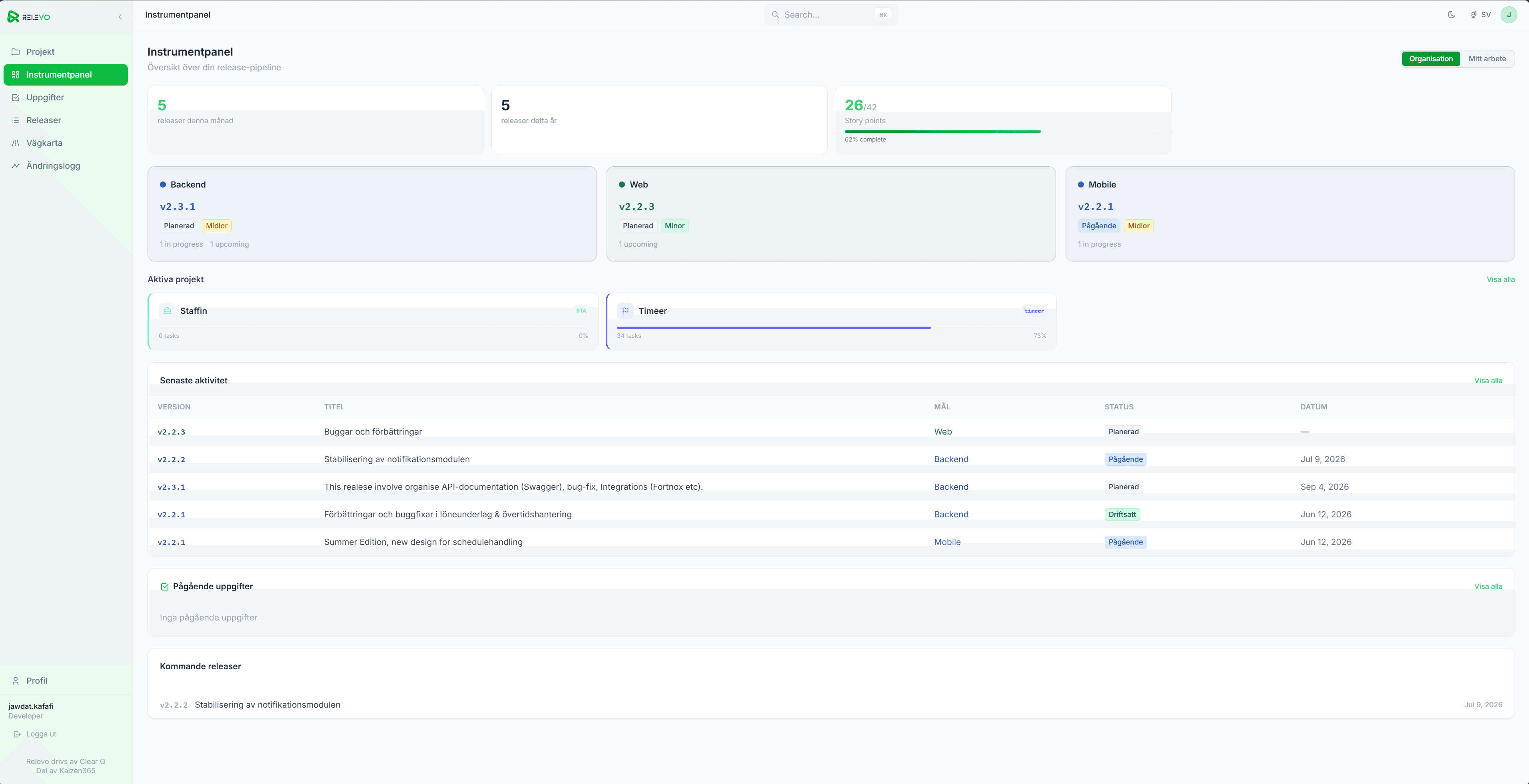This screenshot has width=1529, height=784.
Task: Switch to the Organisation view
Action: click(1431, 59)
